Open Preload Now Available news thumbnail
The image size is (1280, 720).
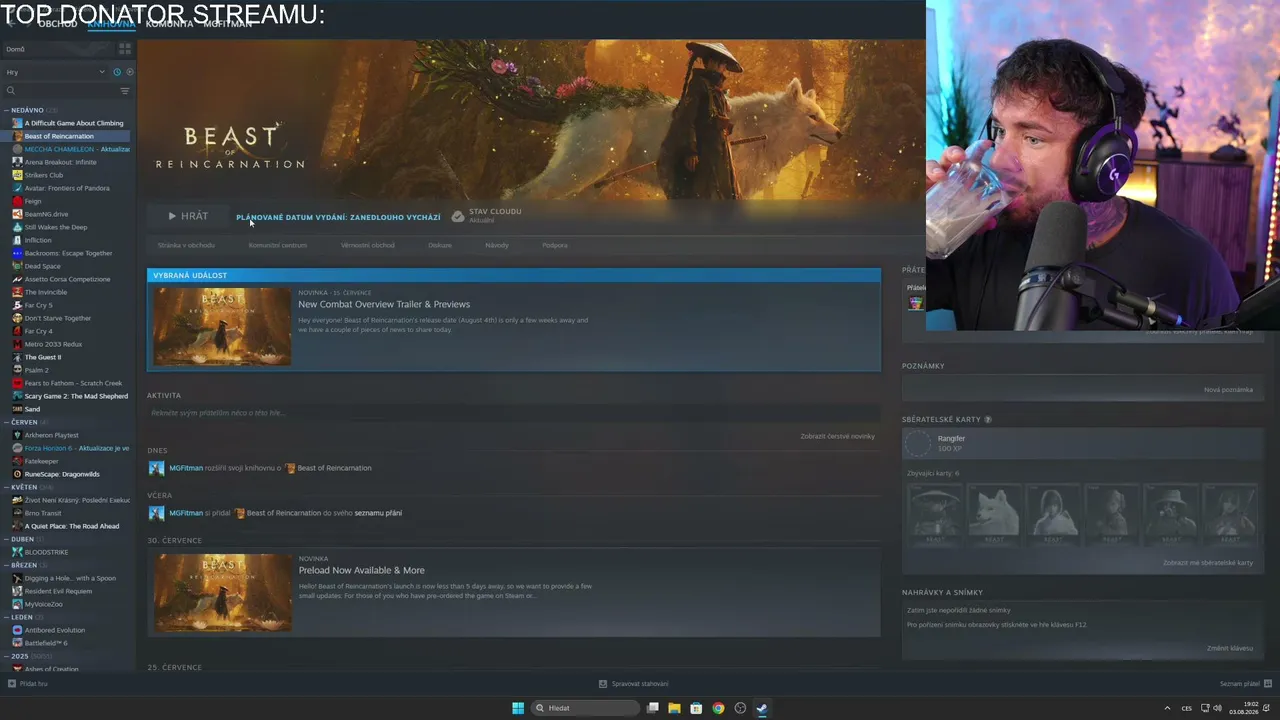point(222,593)
